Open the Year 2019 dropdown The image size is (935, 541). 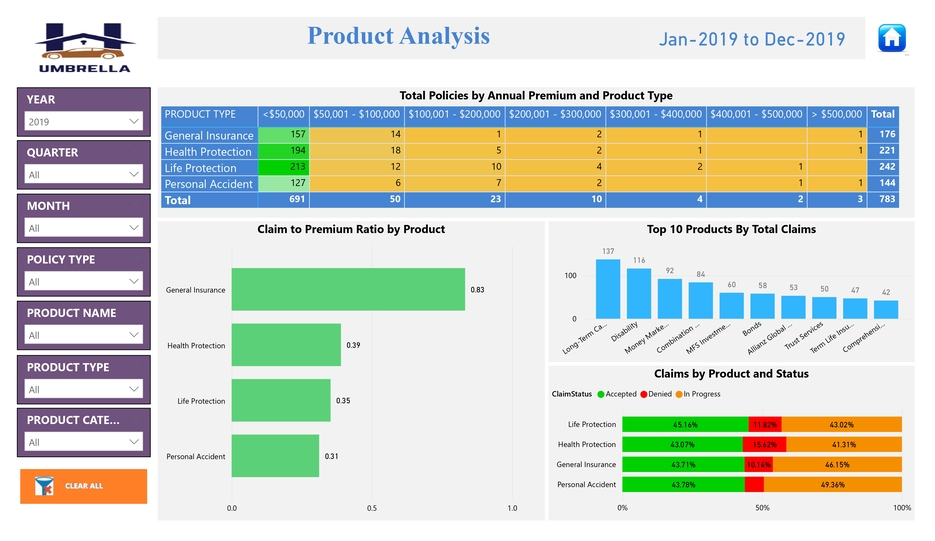(83, 121)
